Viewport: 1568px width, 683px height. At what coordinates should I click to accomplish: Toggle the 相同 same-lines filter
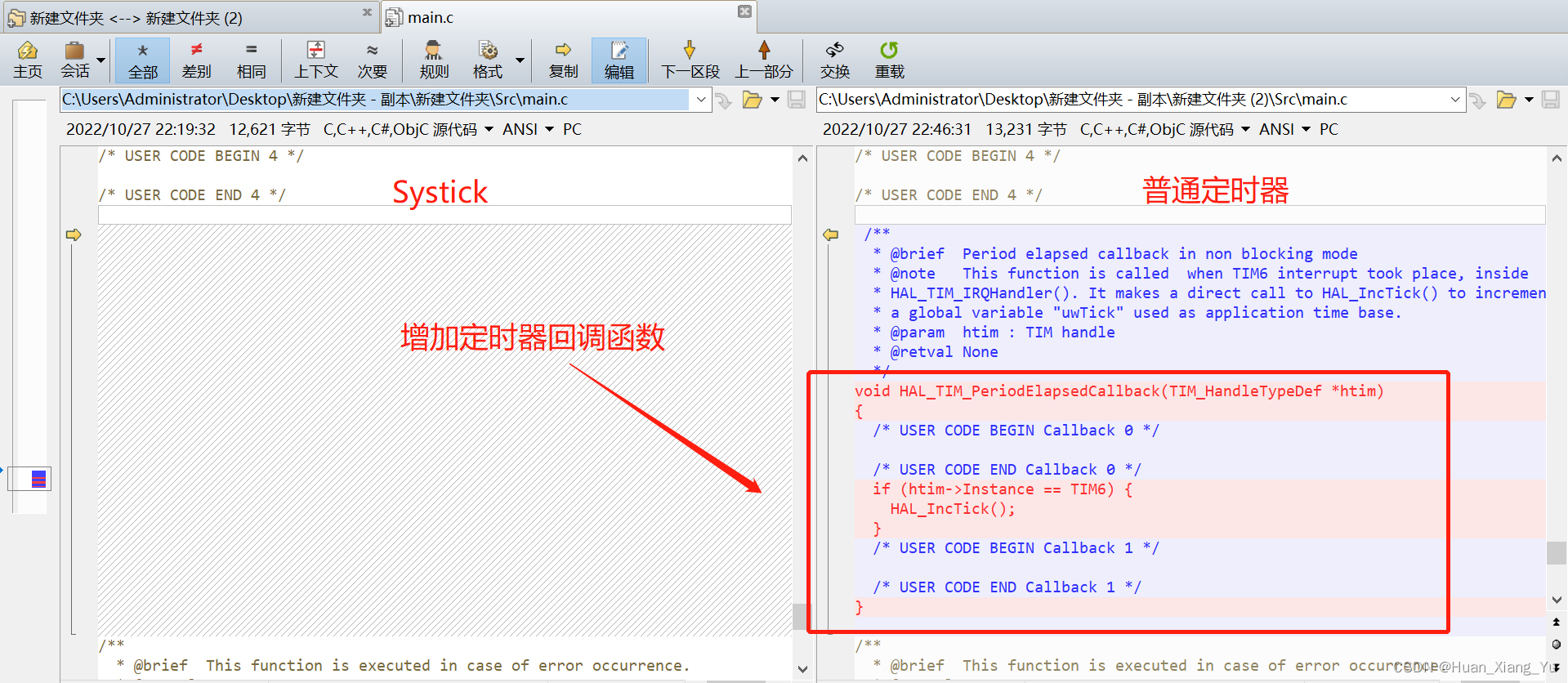click(x=251, y=60)
